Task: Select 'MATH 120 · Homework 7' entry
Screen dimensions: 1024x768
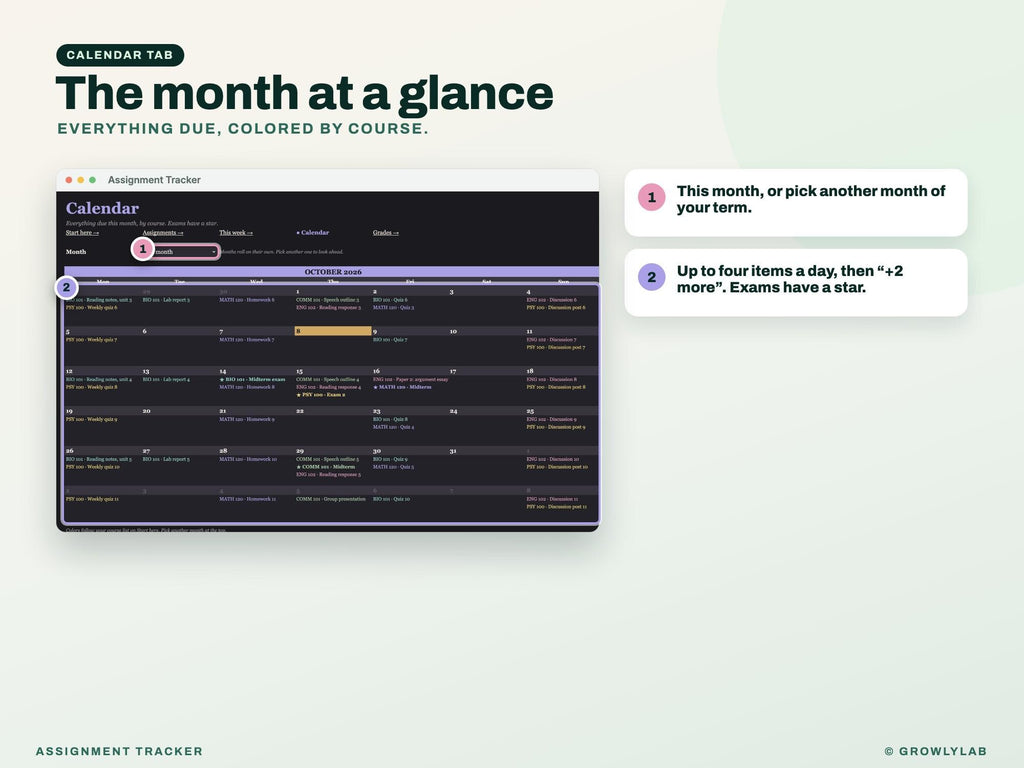Action: [x=247, y=340]
